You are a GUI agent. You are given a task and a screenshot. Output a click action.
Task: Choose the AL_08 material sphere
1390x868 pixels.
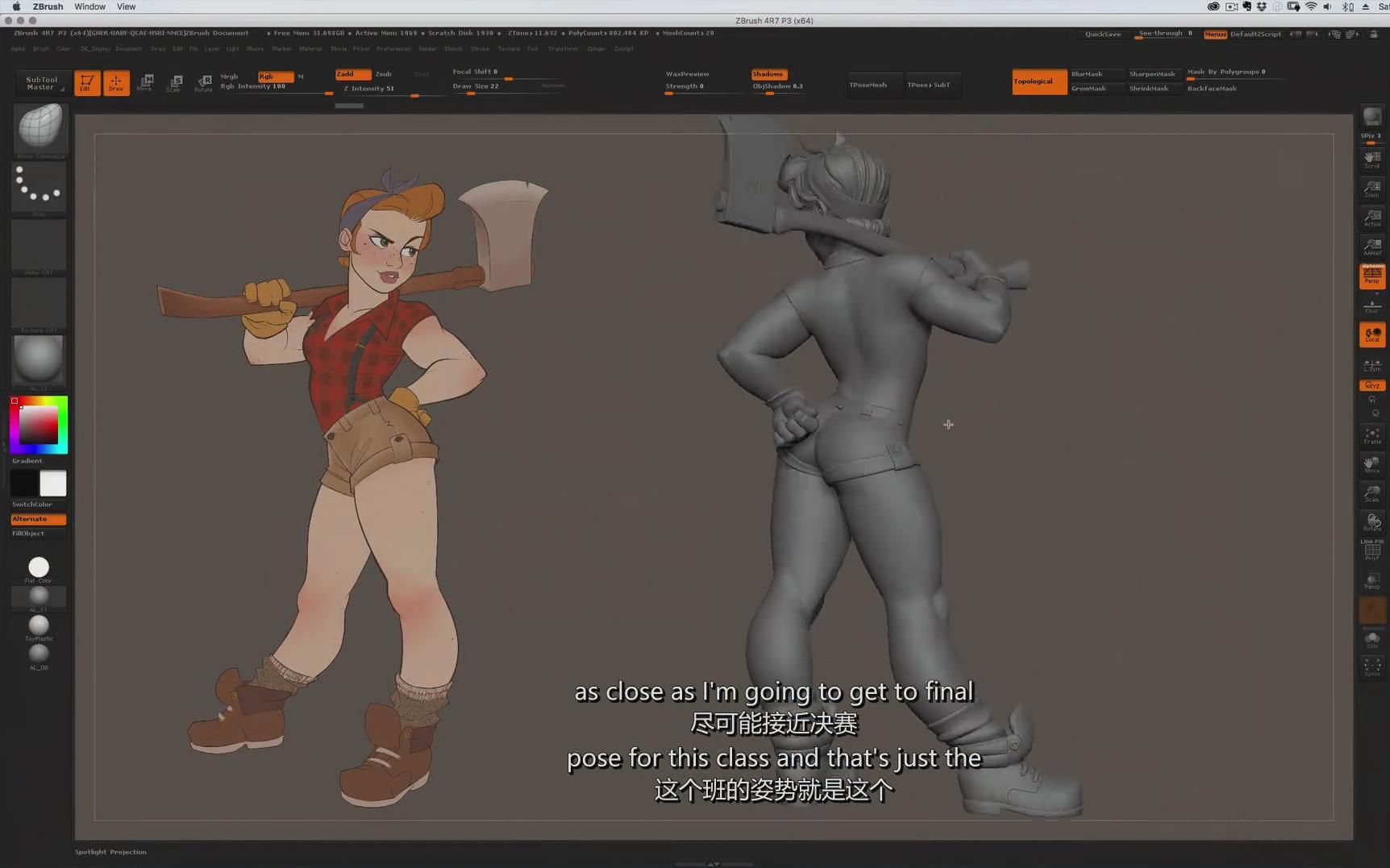[39, 656]
